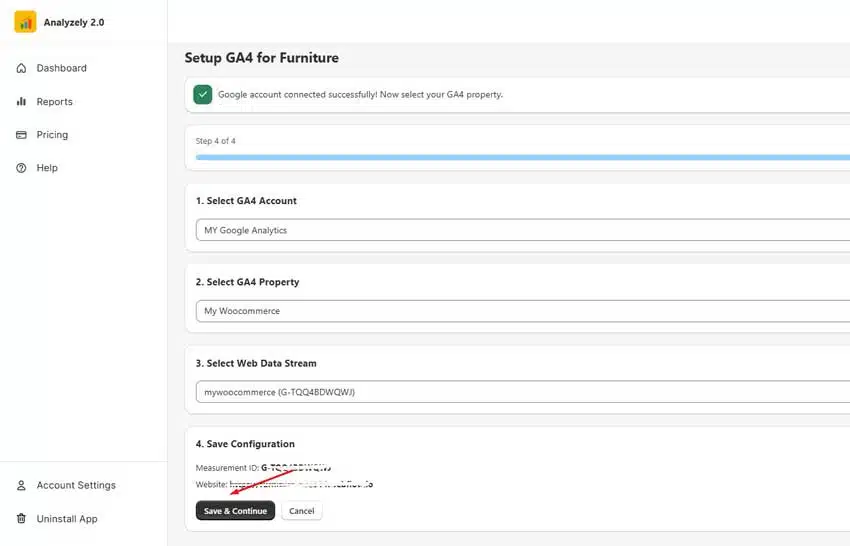Click the Pricing card icon
The width and height of the screenshot is (850, 546).
tap(21, 135)
